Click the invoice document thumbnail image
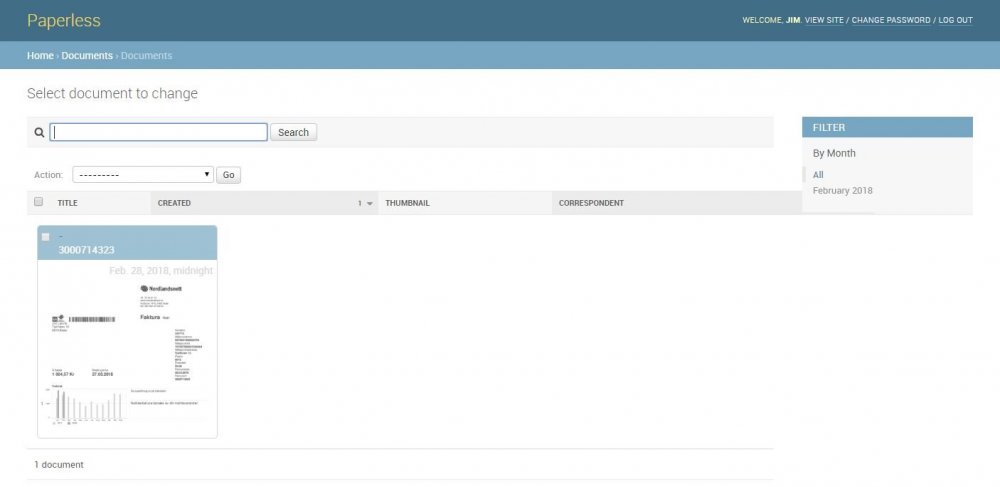This screenshot has height=487, width=1000. tap(128, 354)
